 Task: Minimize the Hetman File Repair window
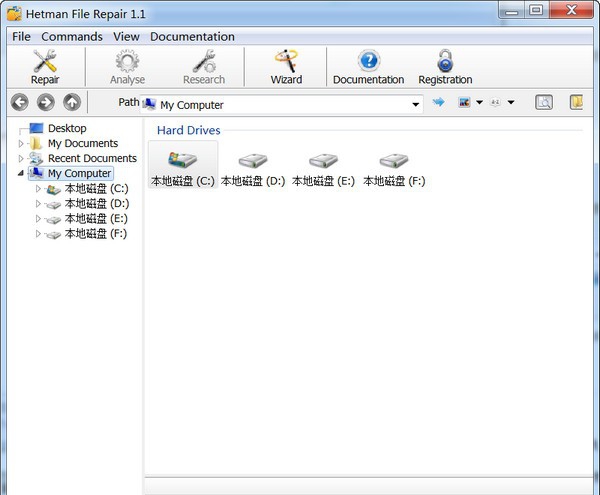point(511,10)
